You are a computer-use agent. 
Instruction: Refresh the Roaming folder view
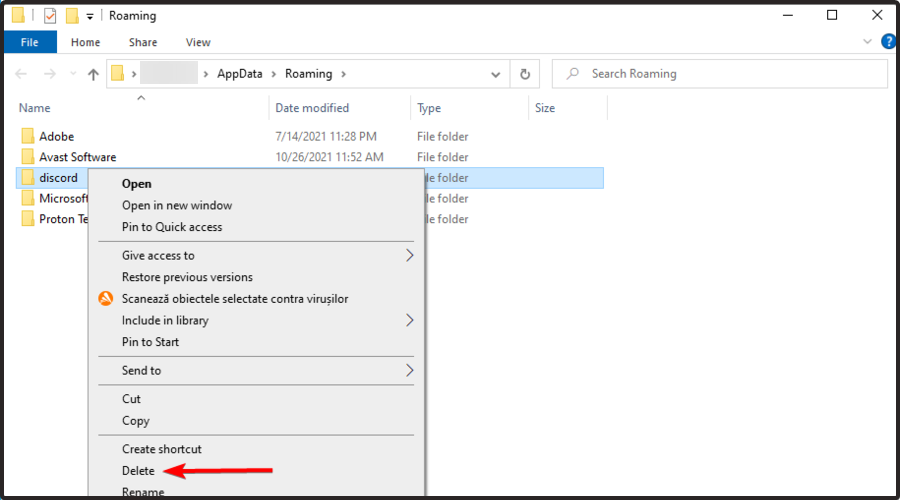pyautogui.click(x=525, y=74)
